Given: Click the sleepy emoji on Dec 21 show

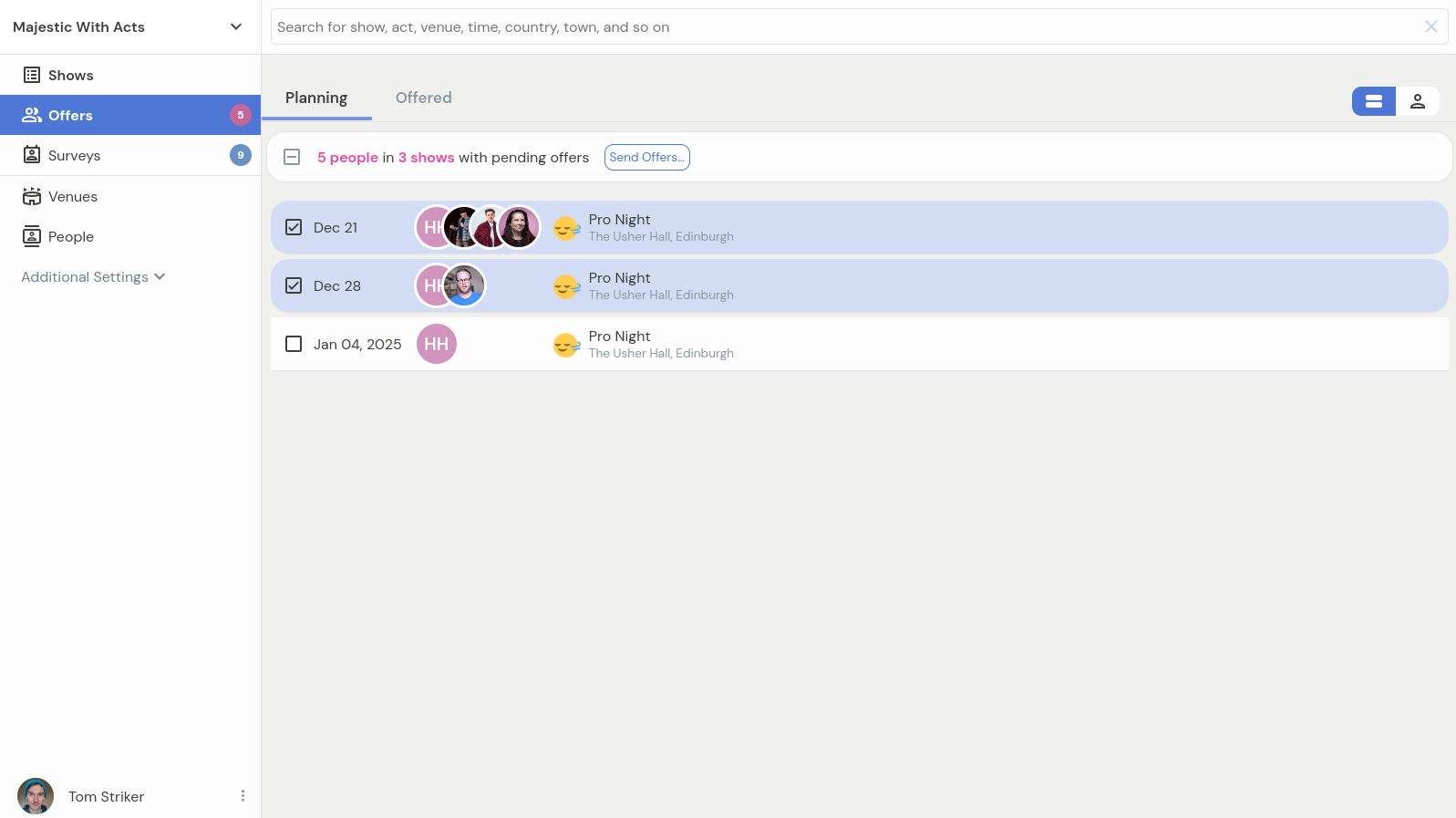Looking at the screenshot, I should 566,228.
